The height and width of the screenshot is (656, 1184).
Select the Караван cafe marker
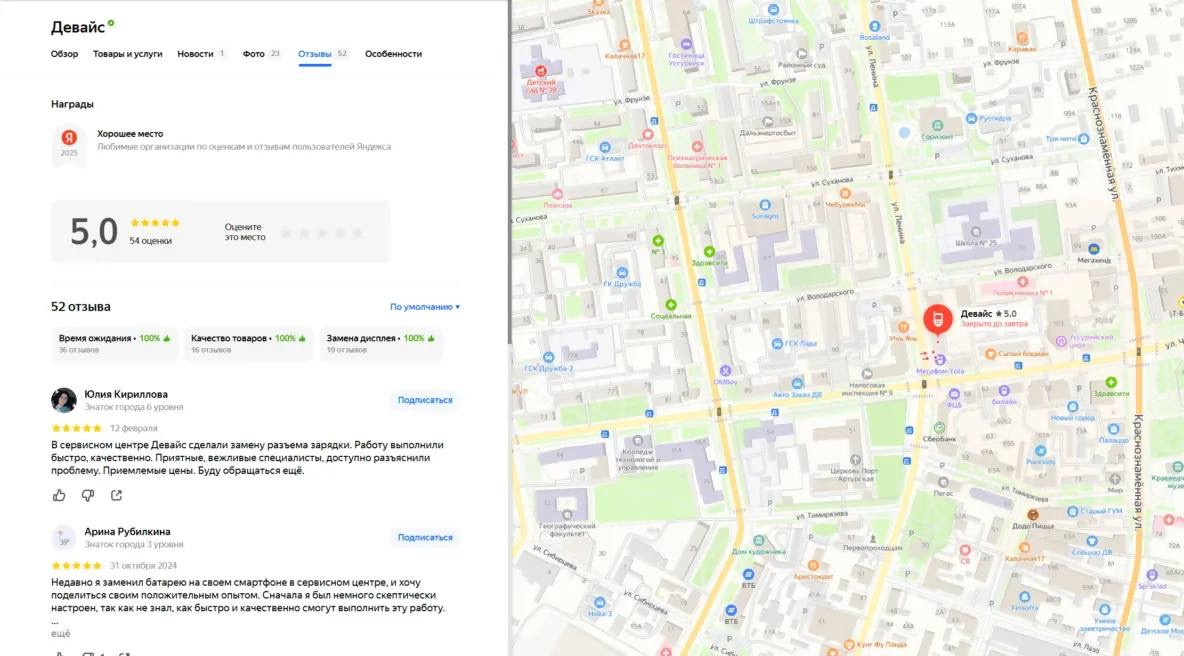(x=1022, y=38)
